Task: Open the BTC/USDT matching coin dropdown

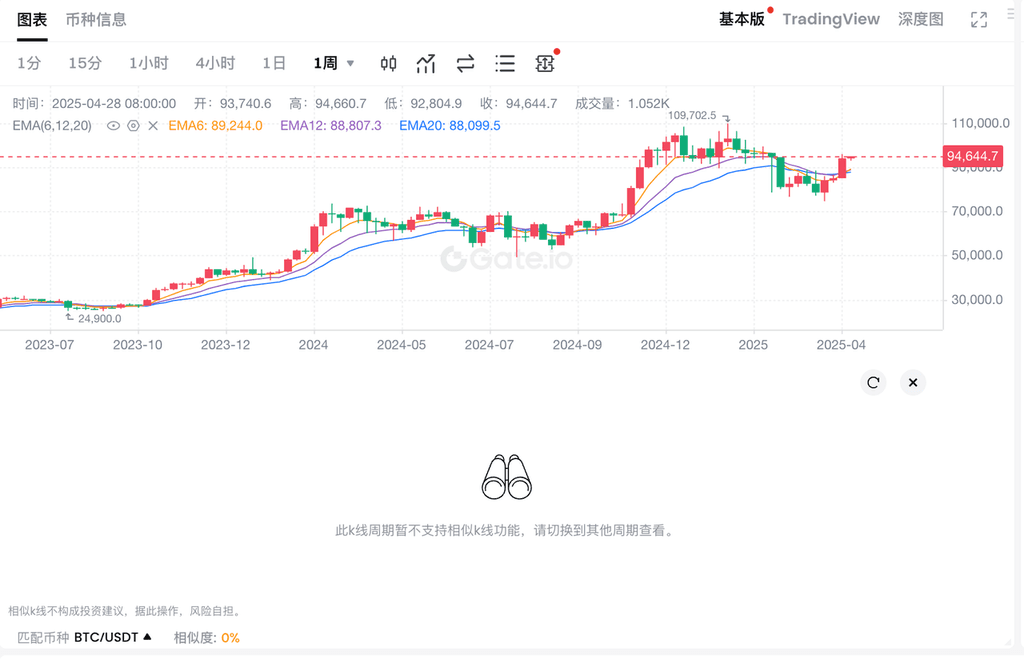Action: (x=112, y=637)
